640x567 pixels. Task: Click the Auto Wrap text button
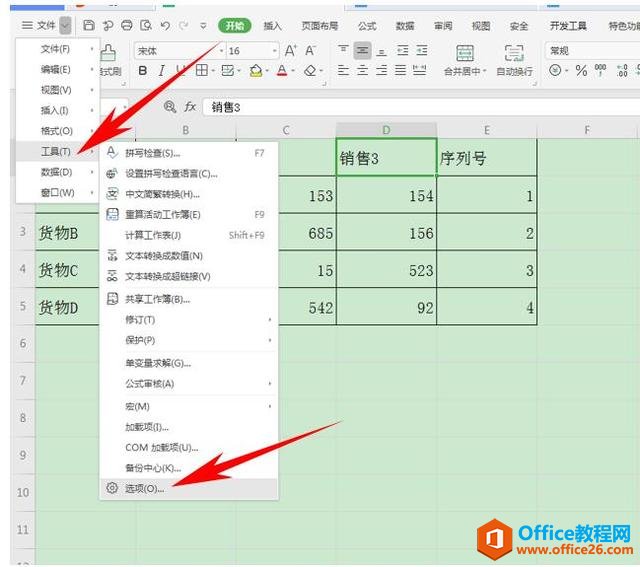[x=514, y=60]
